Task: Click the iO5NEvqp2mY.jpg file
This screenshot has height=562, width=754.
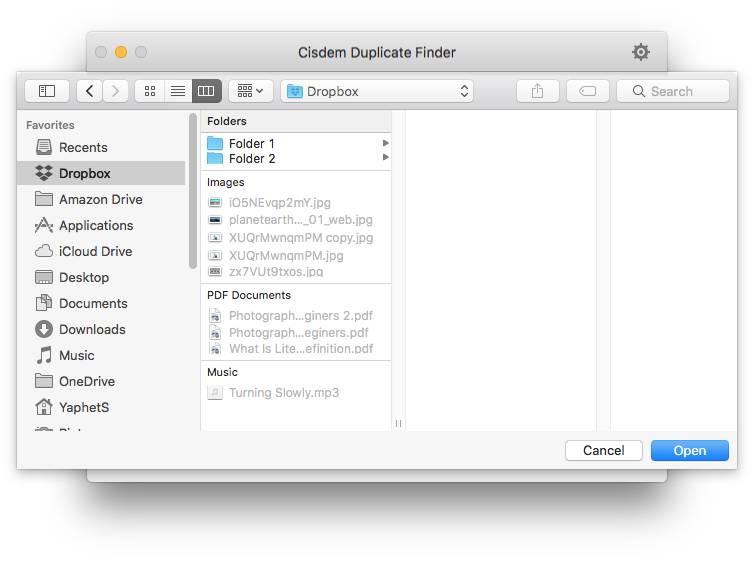Action: 296,202
